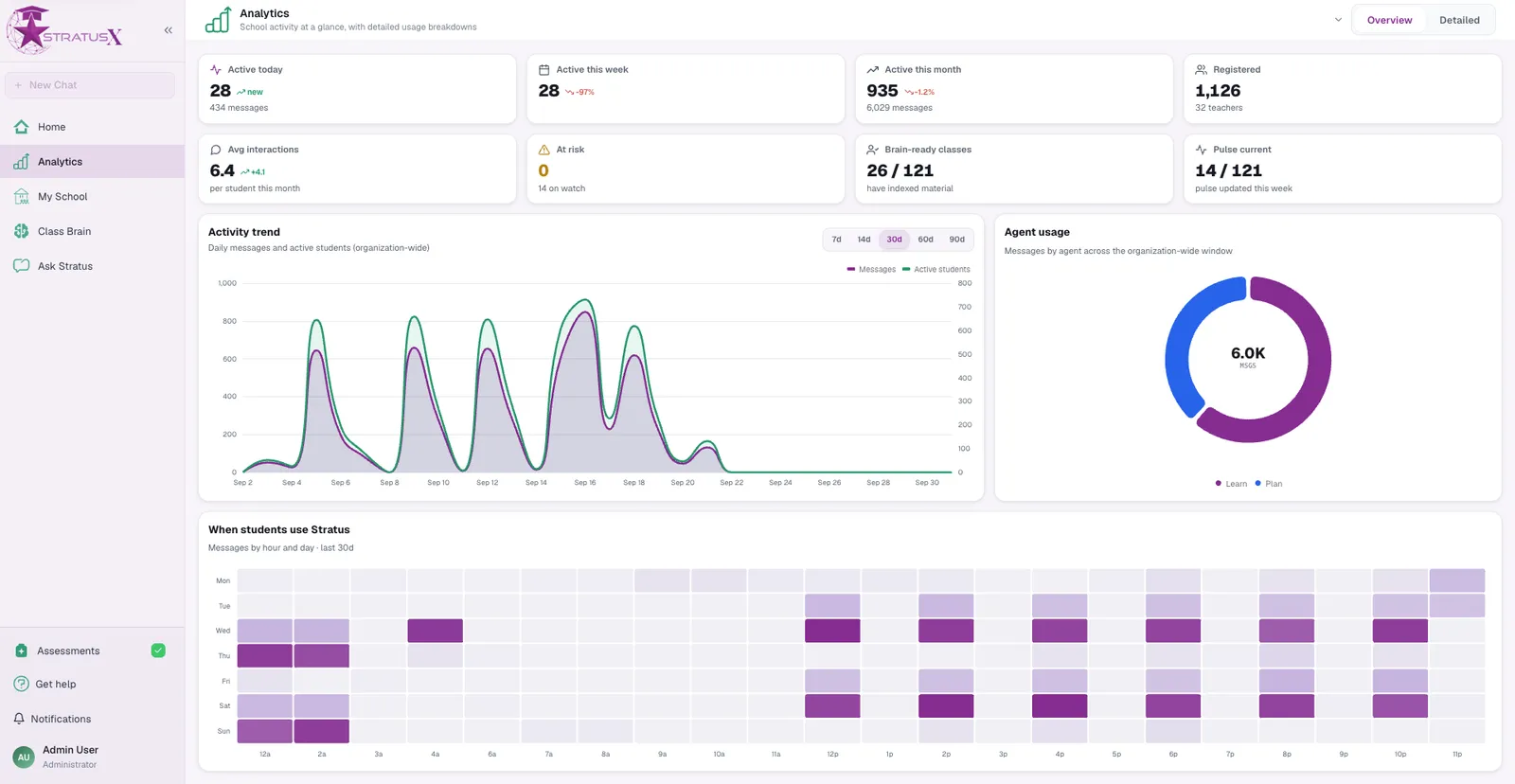Click the Pulse current icon
The height and width of the screenshot is (784, 1515).
(1202, 150)
